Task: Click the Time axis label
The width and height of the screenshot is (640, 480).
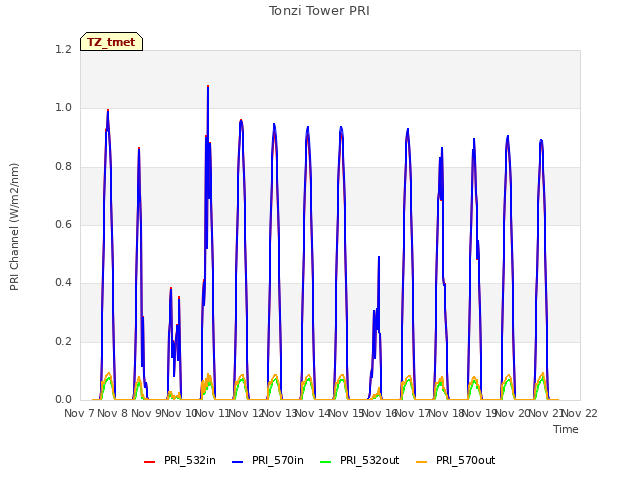Action: point(566,429)
